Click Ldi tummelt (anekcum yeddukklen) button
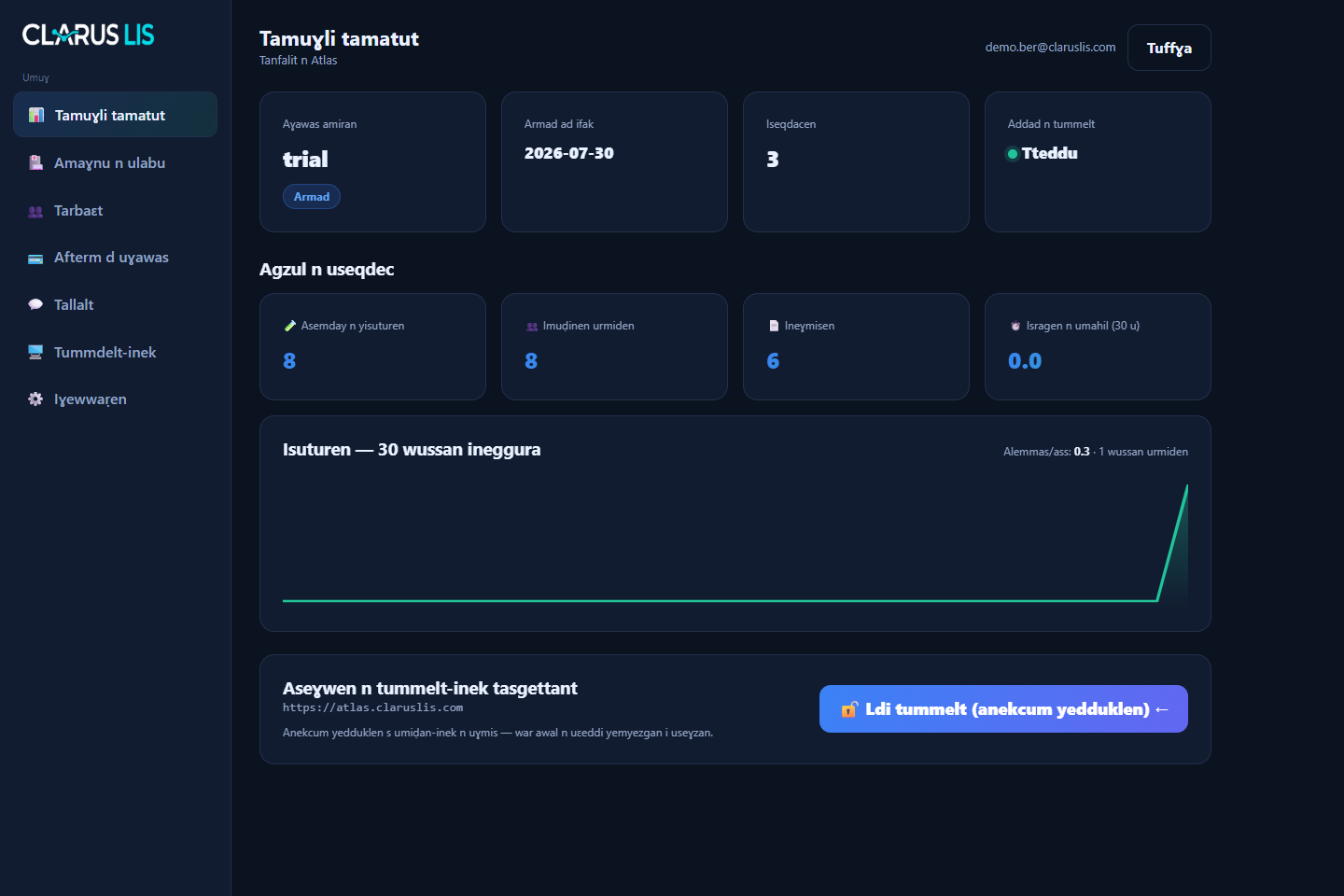The width and height of the screenshot is (1344, 896). coord(1003,709)
